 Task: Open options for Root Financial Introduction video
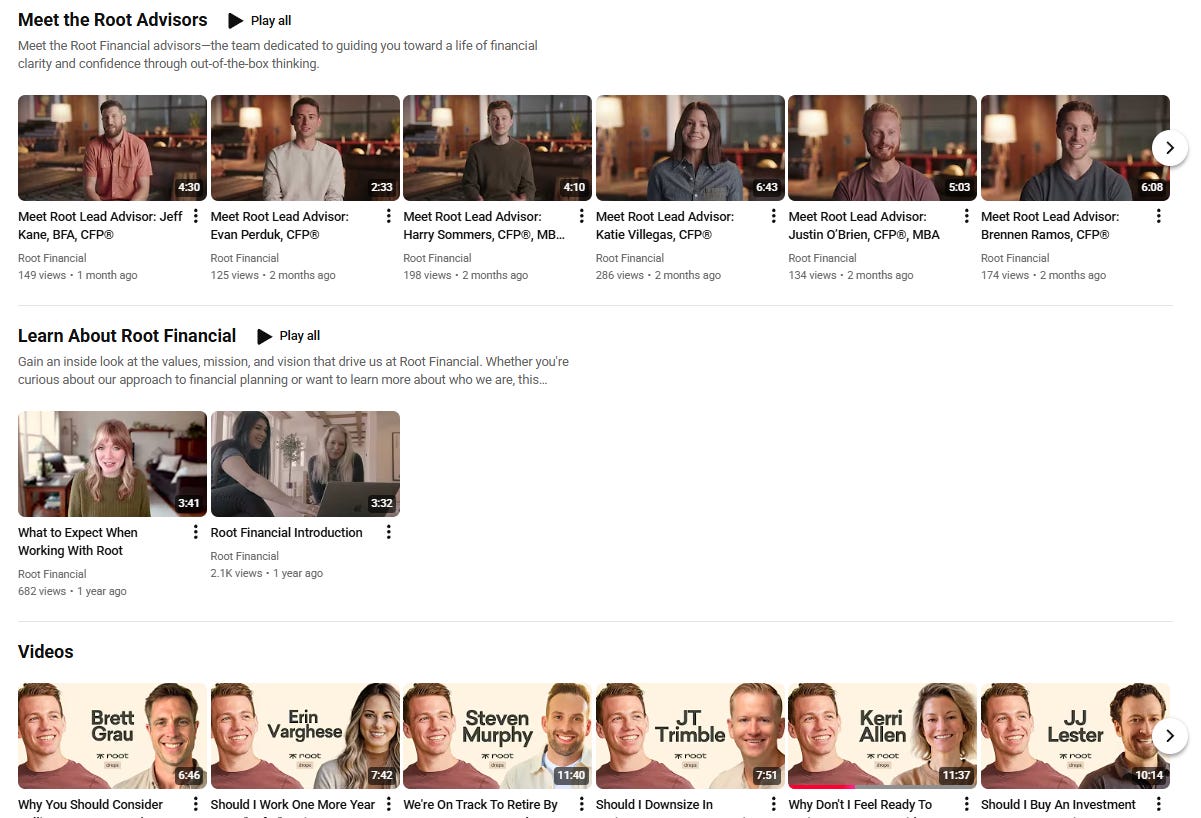(x=389, y=532)
